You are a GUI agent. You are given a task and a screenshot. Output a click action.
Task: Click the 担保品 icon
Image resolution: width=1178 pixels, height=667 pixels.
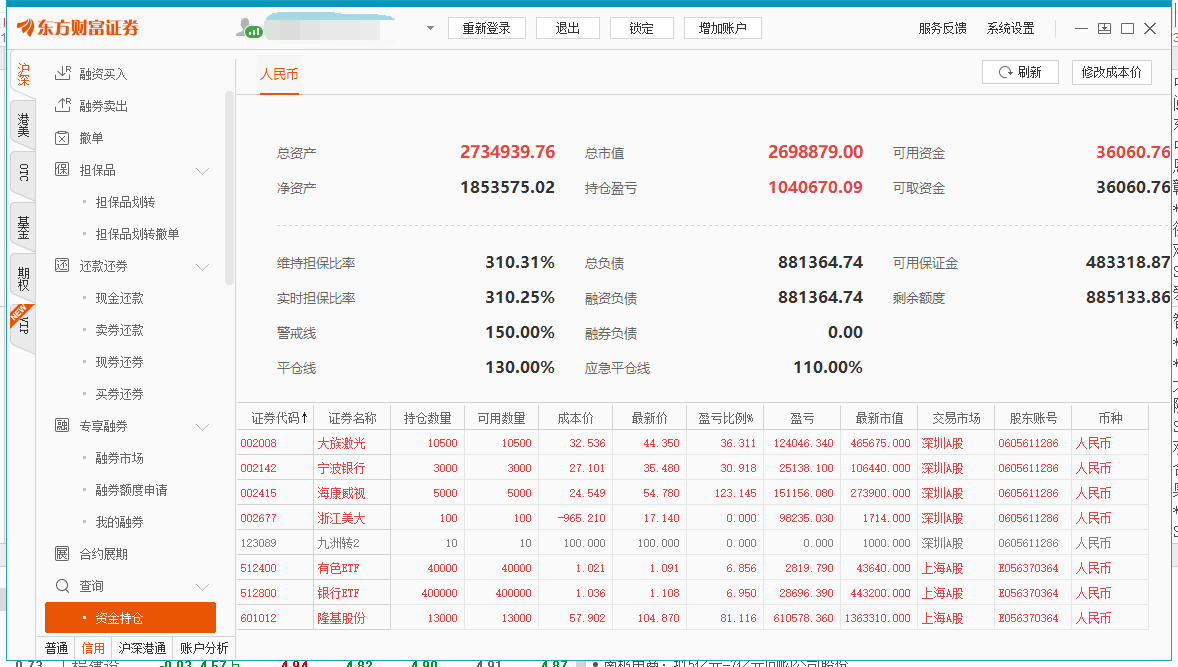coord(62,170)
